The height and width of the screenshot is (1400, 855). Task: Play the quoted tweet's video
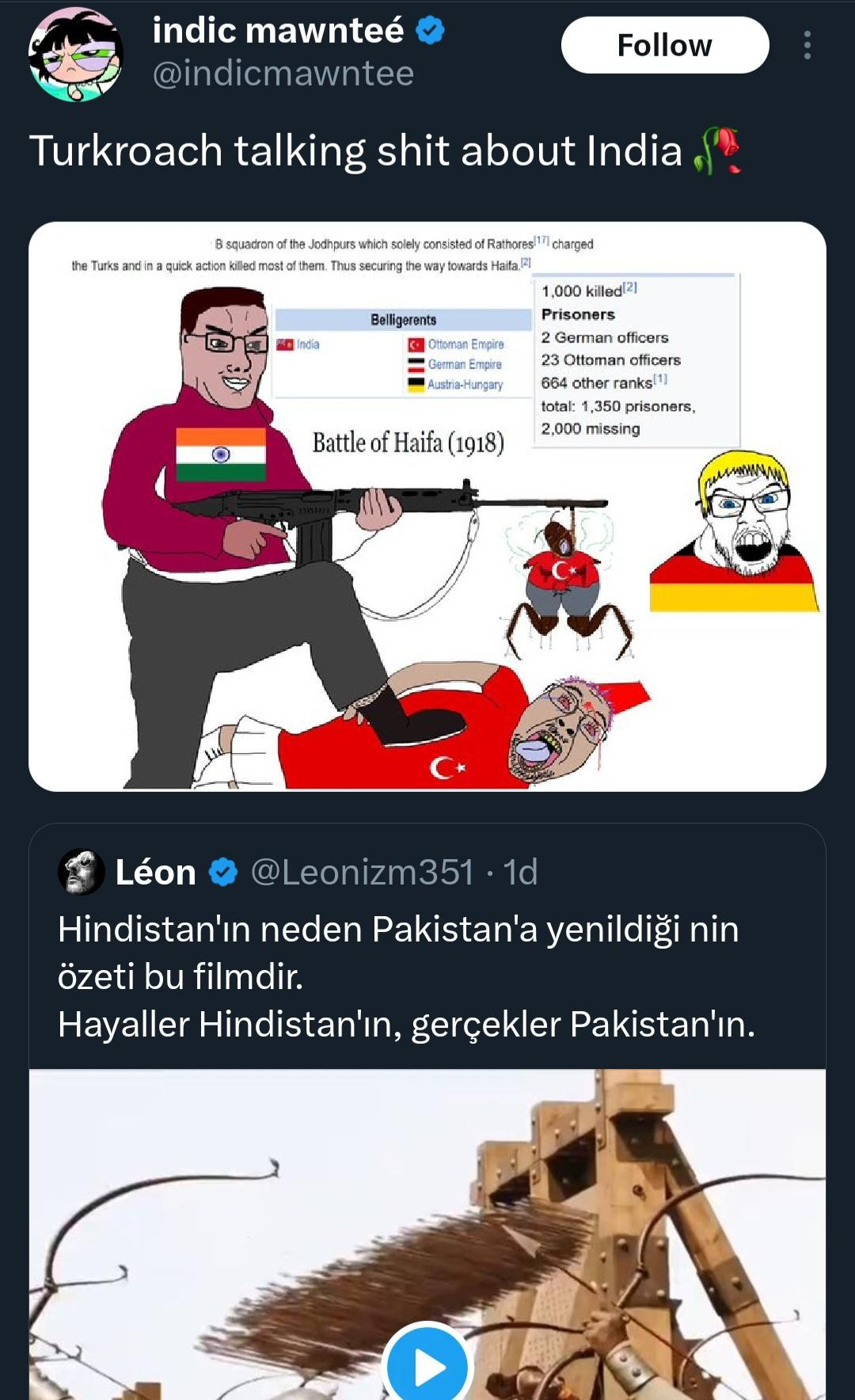[x=427, y=1365]
